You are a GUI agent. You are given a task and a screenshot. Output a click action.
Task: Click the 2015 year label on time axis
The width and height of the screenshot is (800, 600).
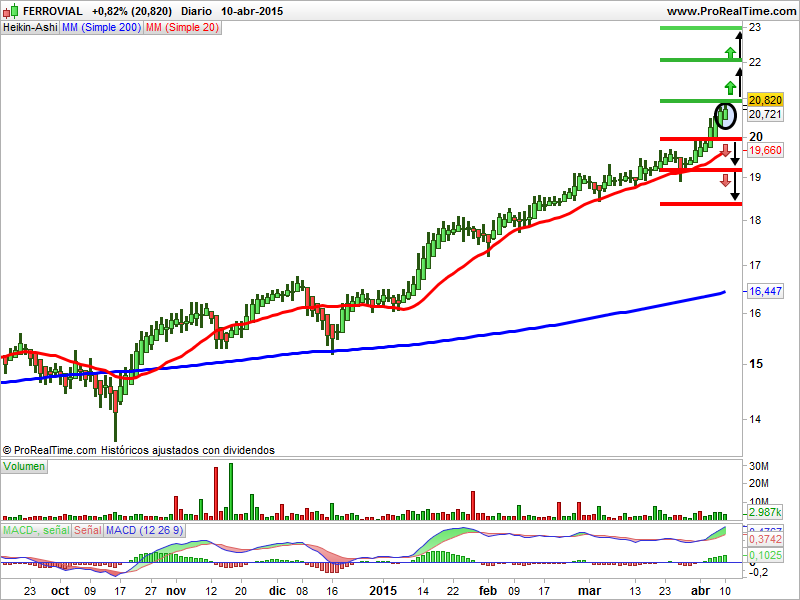pyautogui.click(x=383, y=591)
